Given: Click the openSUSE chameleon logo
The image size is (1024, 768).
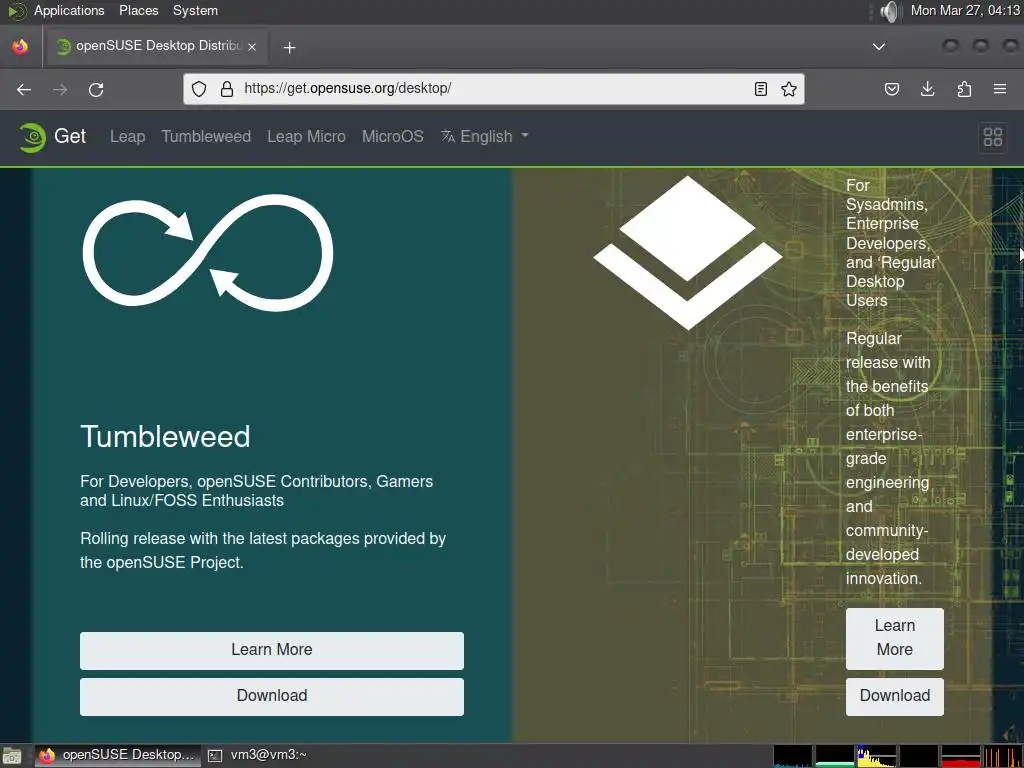Looking at the screenshot, I should (32, 137).
